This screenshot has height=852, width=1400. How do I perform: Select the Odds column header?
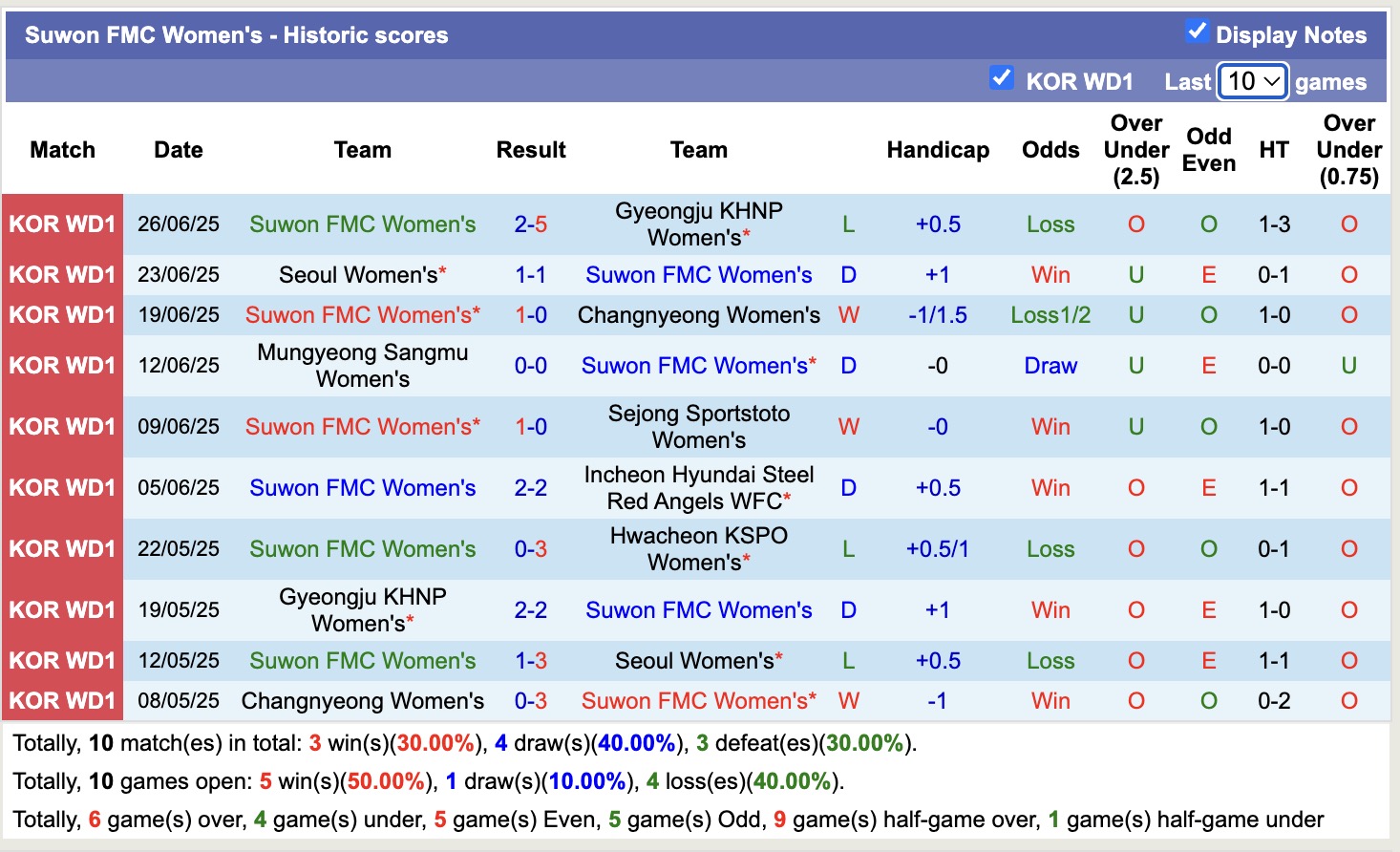coord(1050,150)
